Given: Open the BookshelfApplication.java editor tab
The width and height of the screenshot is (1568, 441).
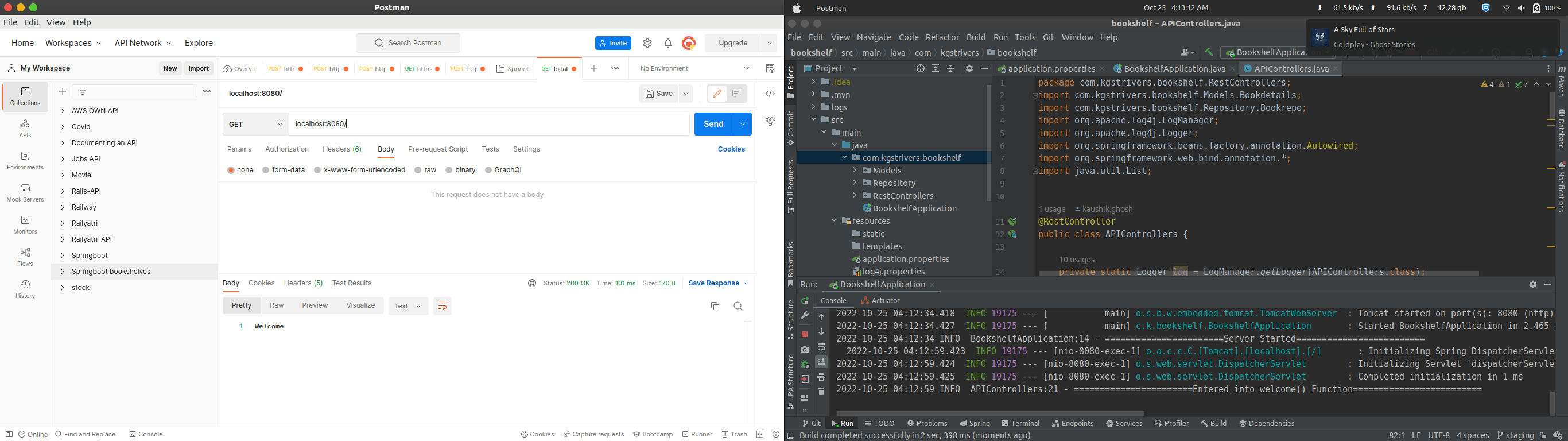Looking at the screenshot, I should 1174,69.
